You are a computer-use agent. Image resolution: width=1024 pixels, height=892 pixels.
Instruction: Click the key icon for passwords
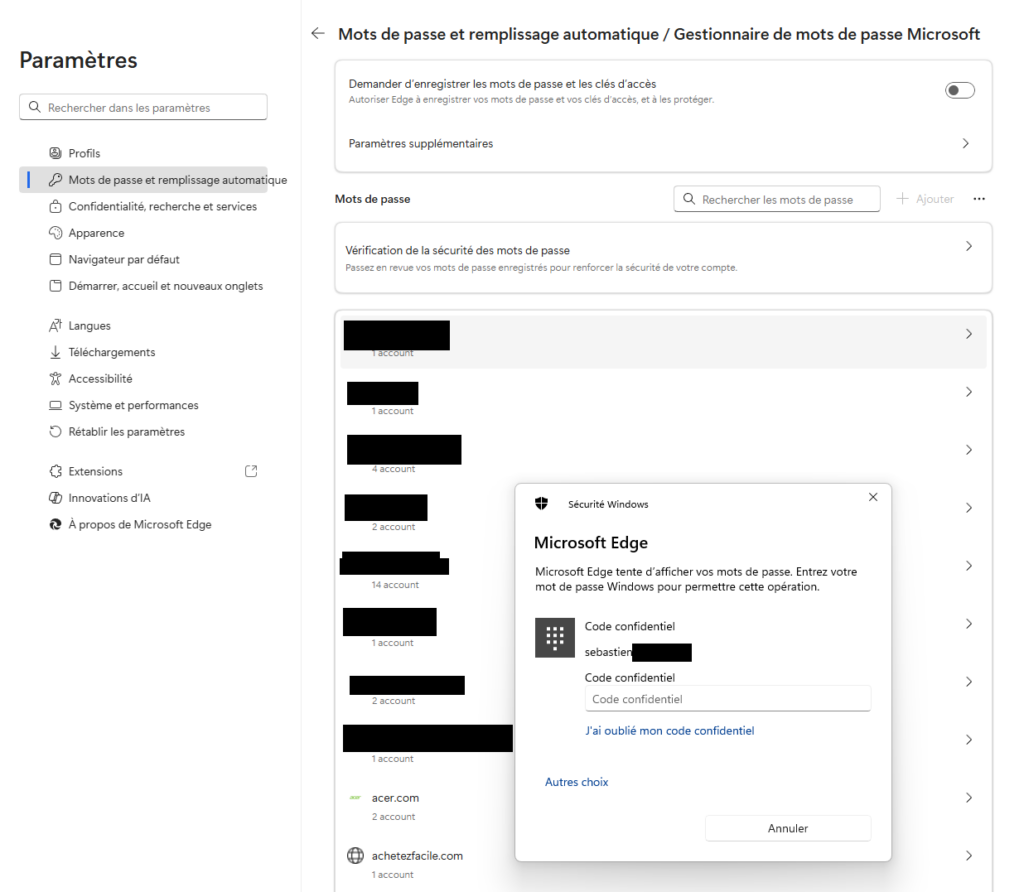(56, 180)
